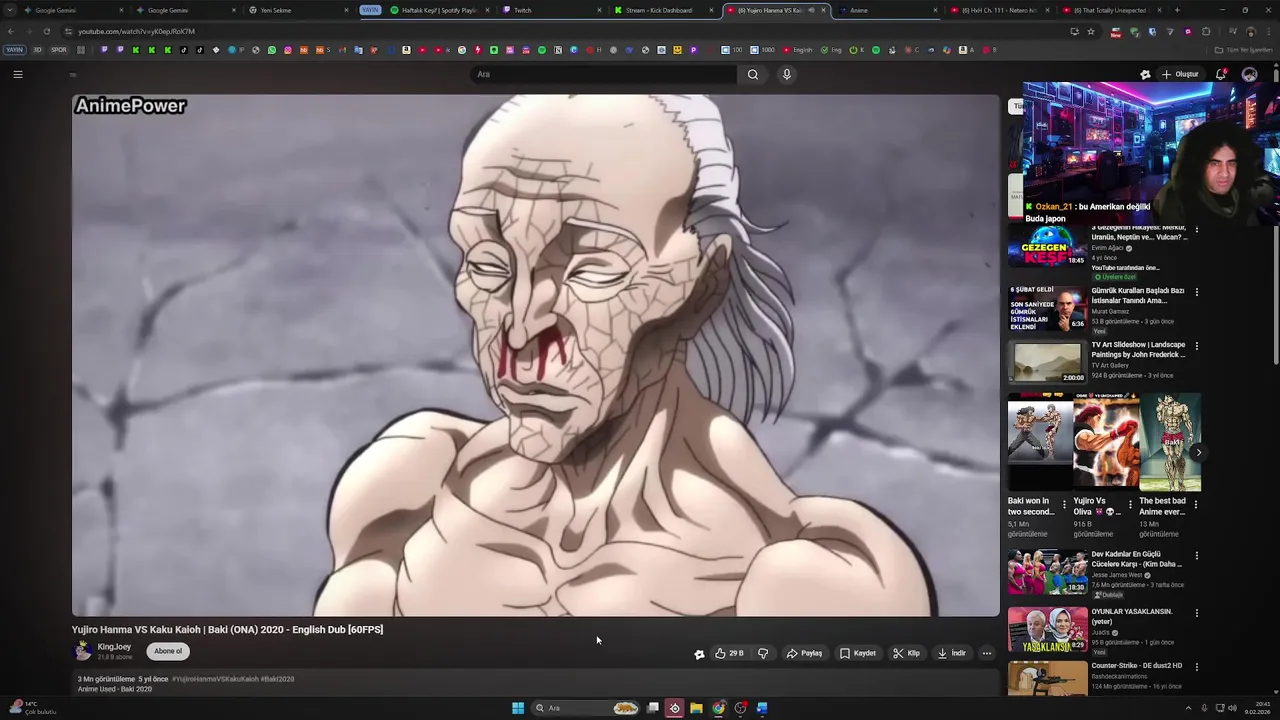The height and width of the screenshot is (720, 1280).
Task: Open Counter-Strike DE dust2 HD video title
Action: tap(1137, 665)
